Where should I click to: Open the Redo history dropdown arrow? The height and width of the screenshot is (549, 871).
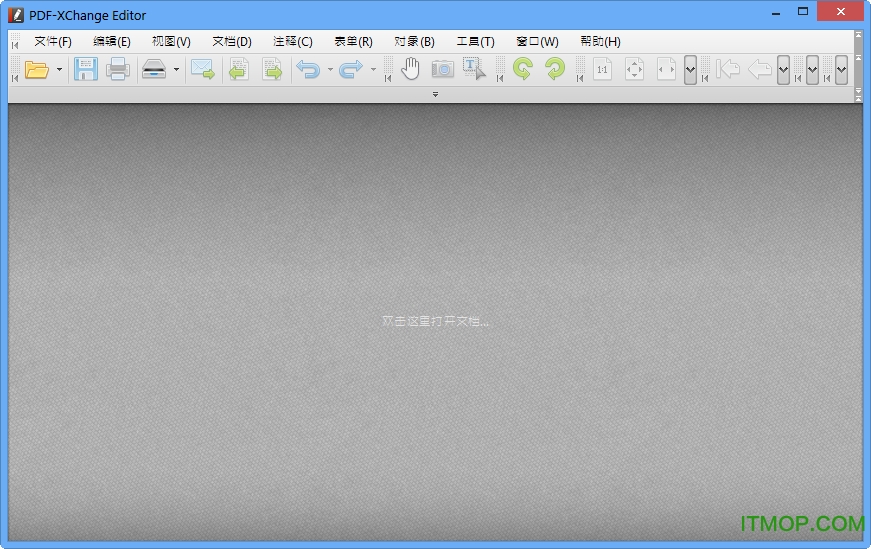point(373,69)
